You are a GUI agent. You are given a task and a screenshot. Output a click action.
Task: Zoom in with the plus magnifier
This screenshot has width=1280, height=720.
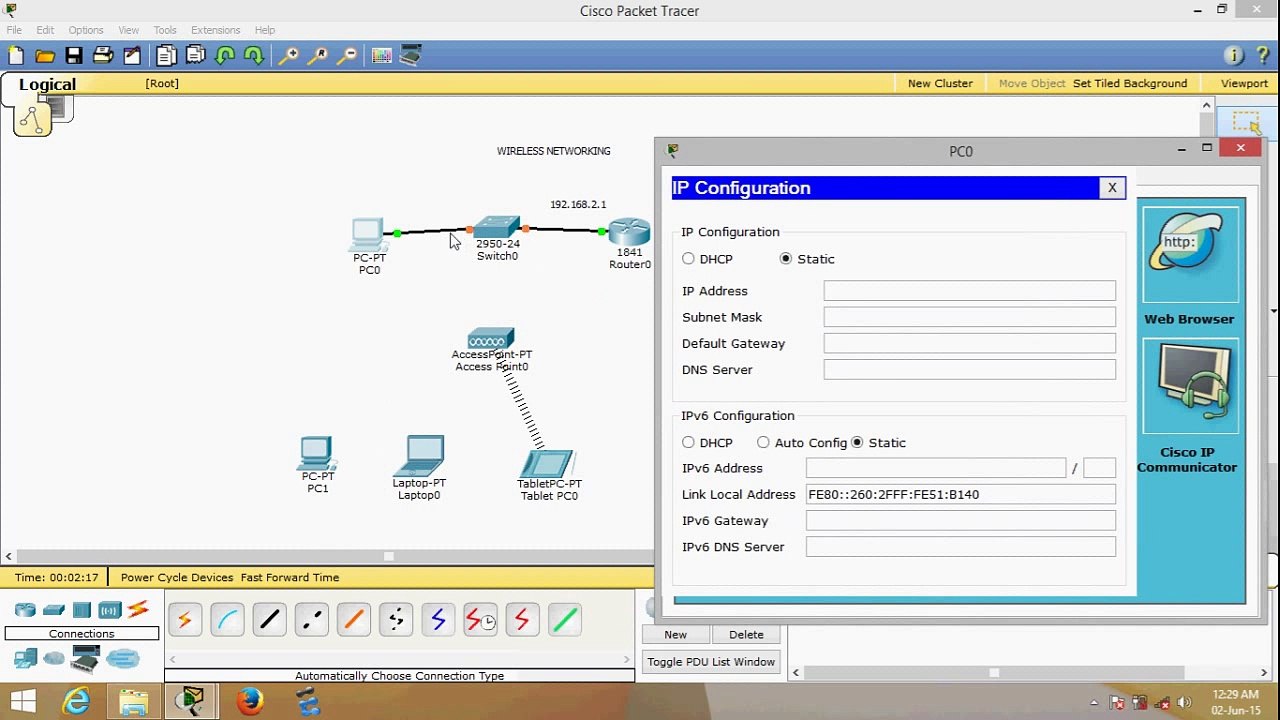point(288,56)
